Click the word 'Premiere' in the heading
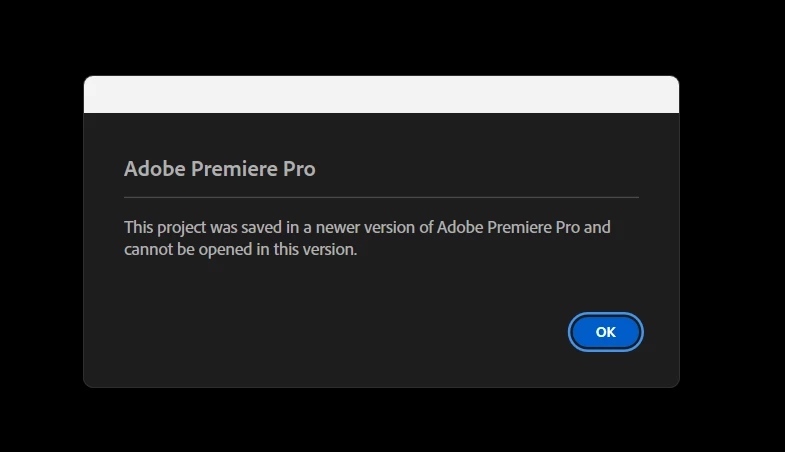785x452 pixels. tap(234, 169)
